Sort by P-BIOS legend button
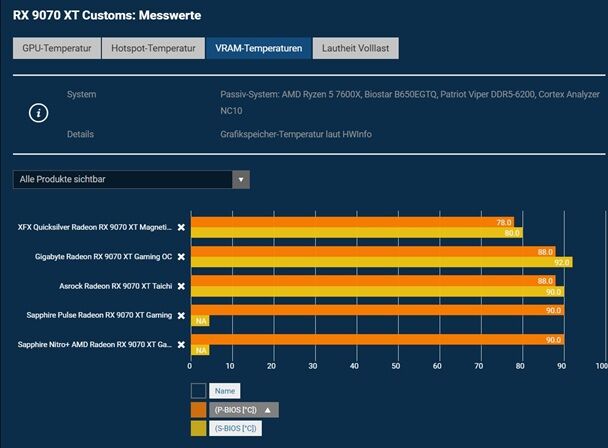608x448 pixels. tap(244, 410)
